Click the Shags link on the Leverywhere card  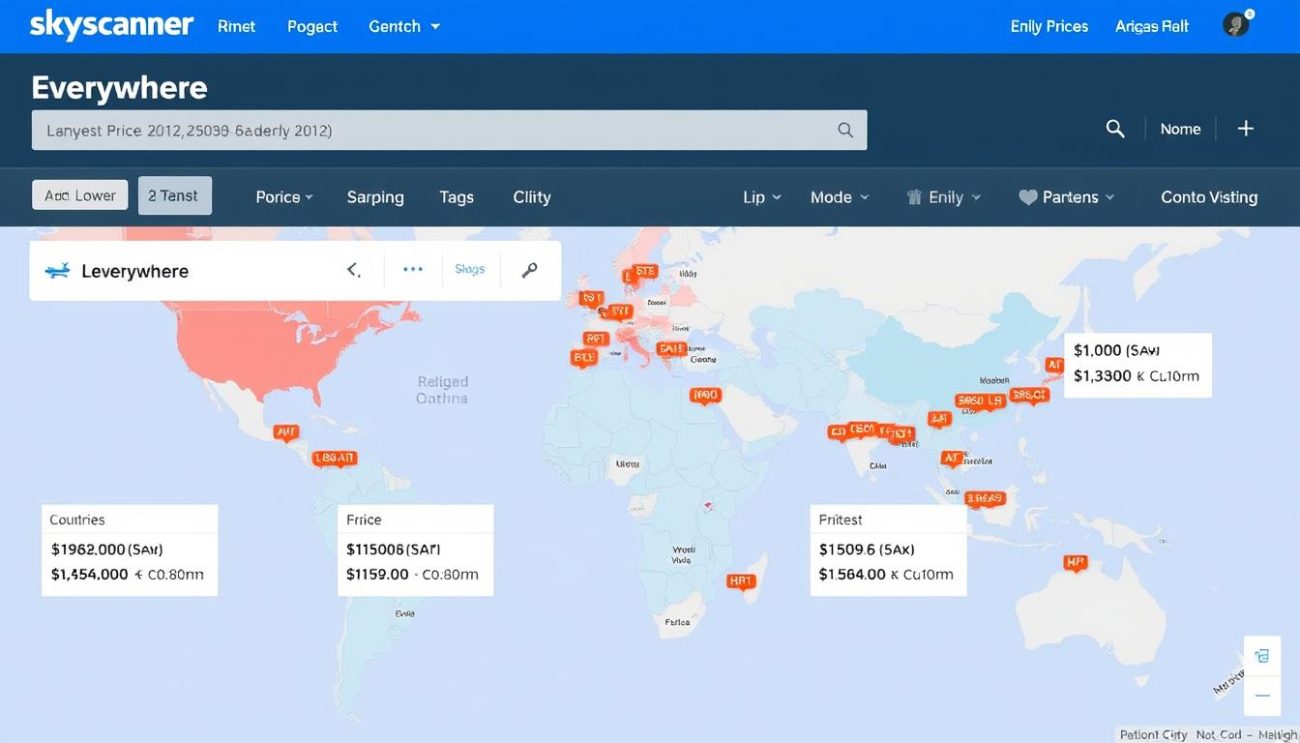coord(470,270)
